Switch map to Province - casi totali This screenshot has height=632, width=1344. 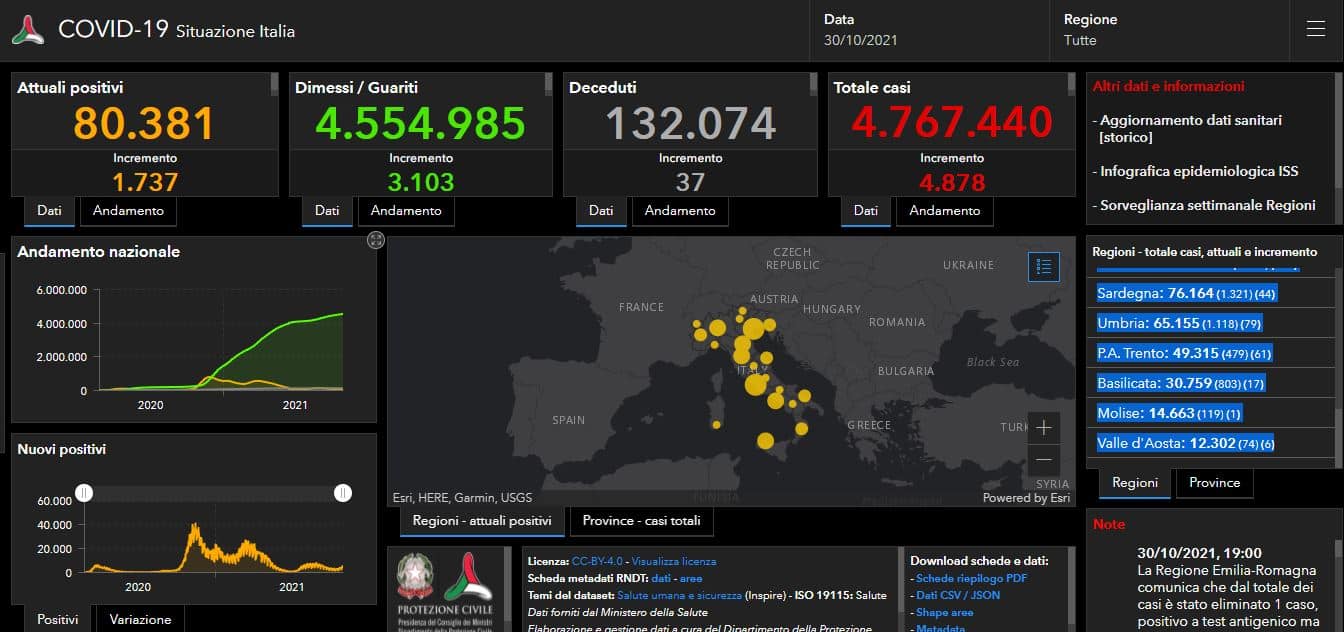[x=641, y=521]
